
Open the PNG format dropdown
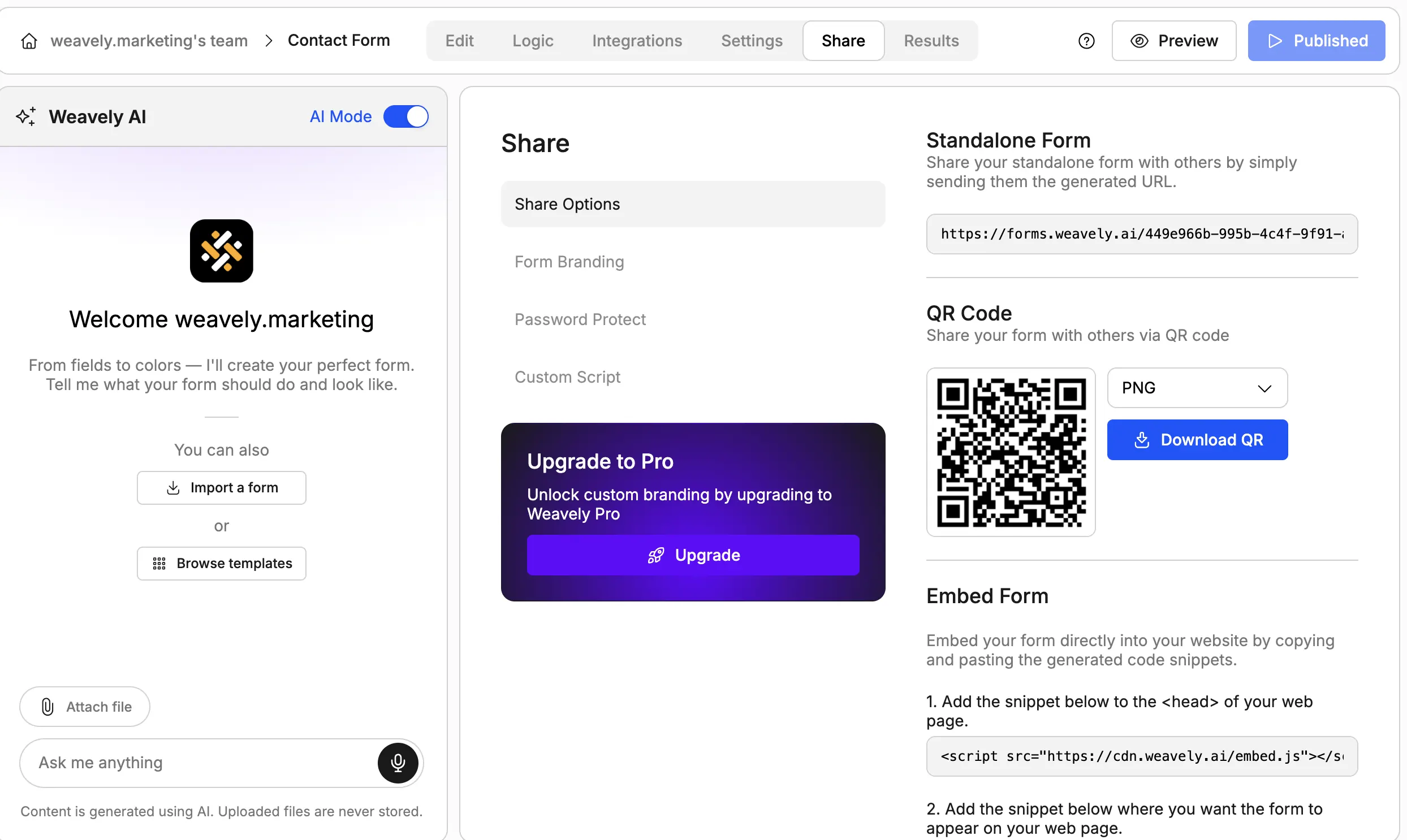tap(1197, 388)
